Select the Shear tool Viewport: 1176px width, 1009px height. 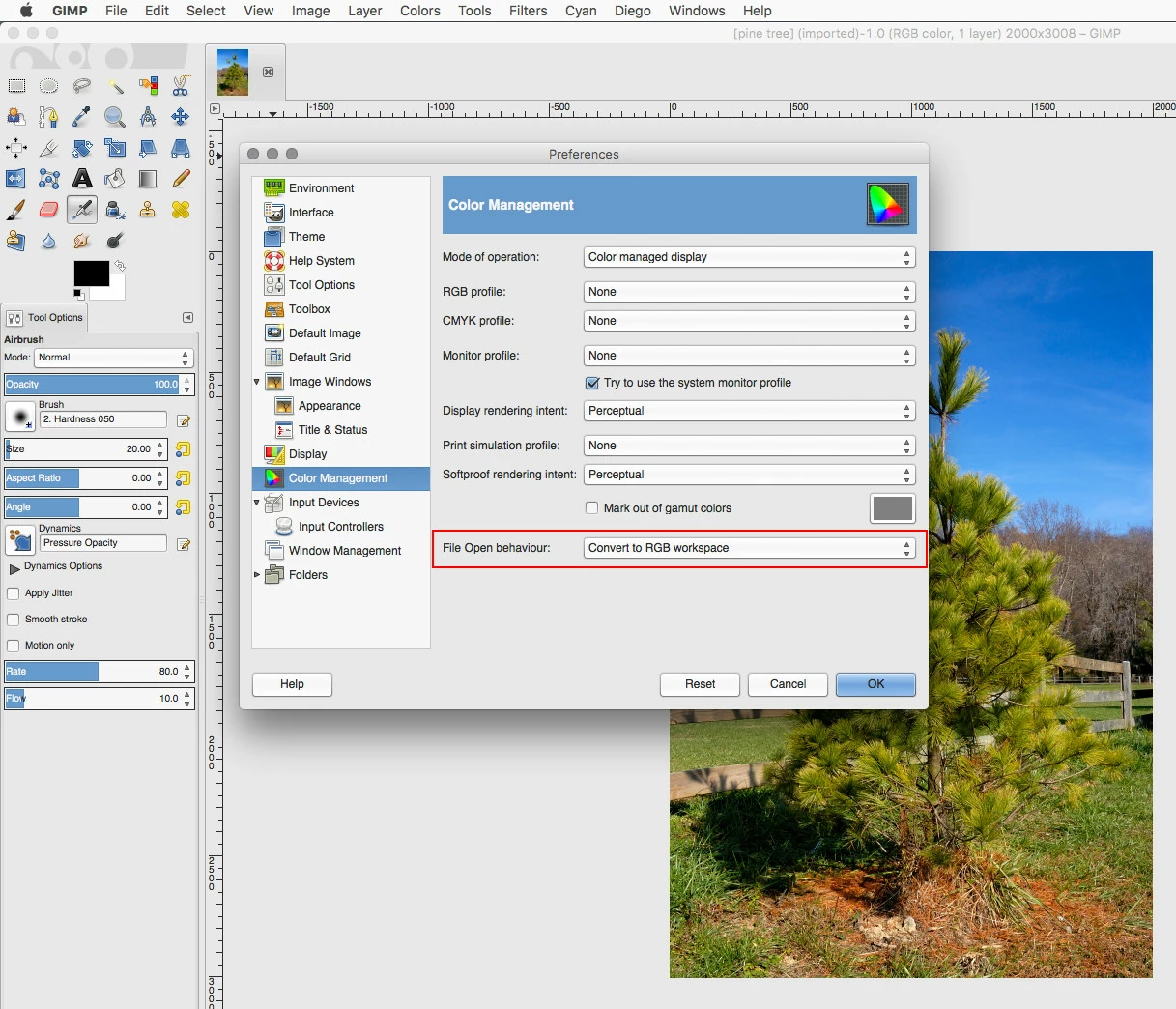click(148, 148)
